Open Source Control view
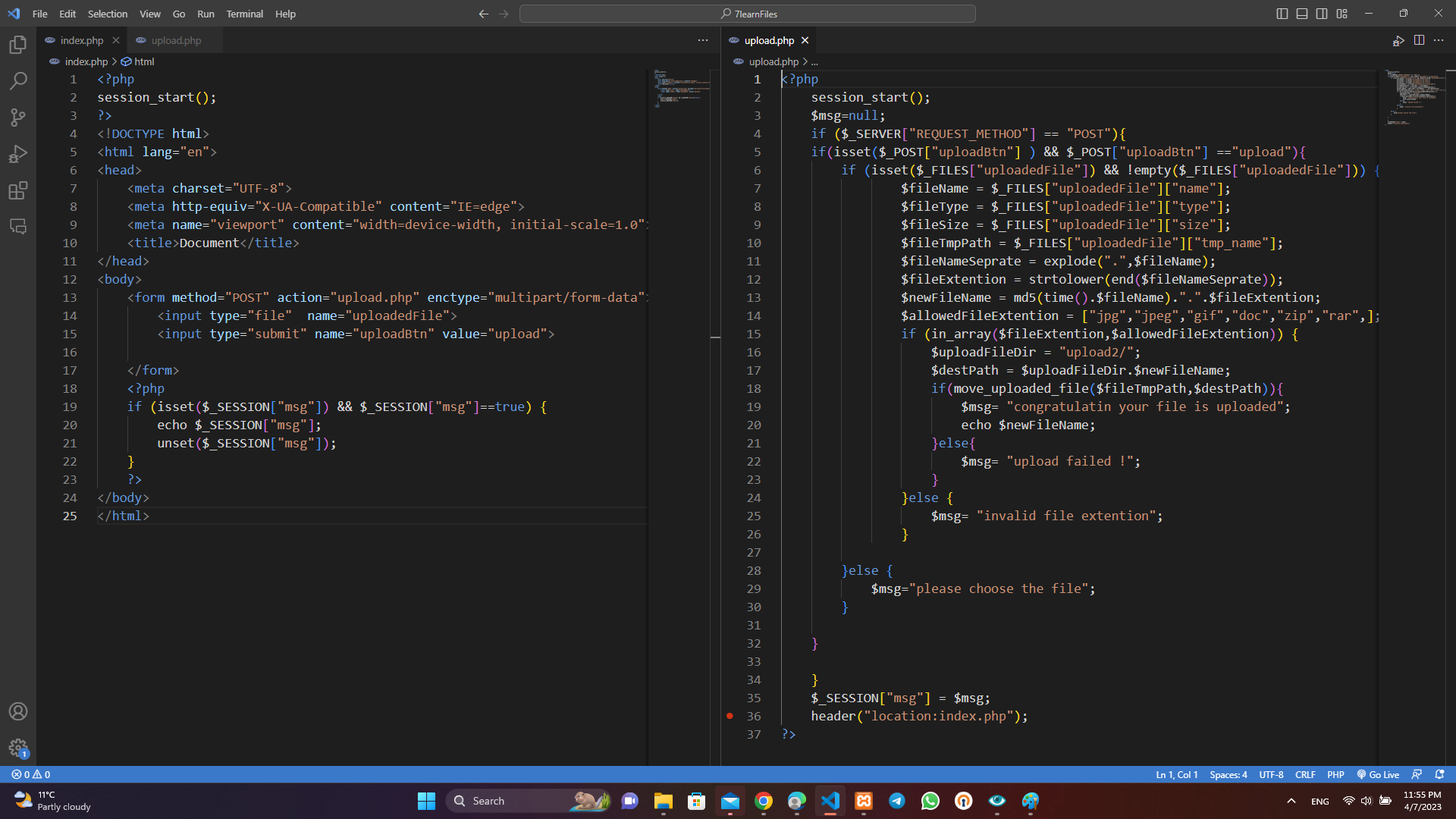Screen dimensions: 1456x819 click(x=18, y=117)
